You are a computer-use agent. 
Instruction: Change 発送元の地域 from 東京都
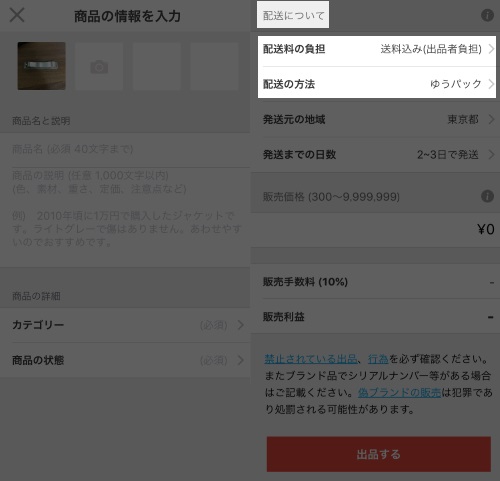[x=375, y=119]
